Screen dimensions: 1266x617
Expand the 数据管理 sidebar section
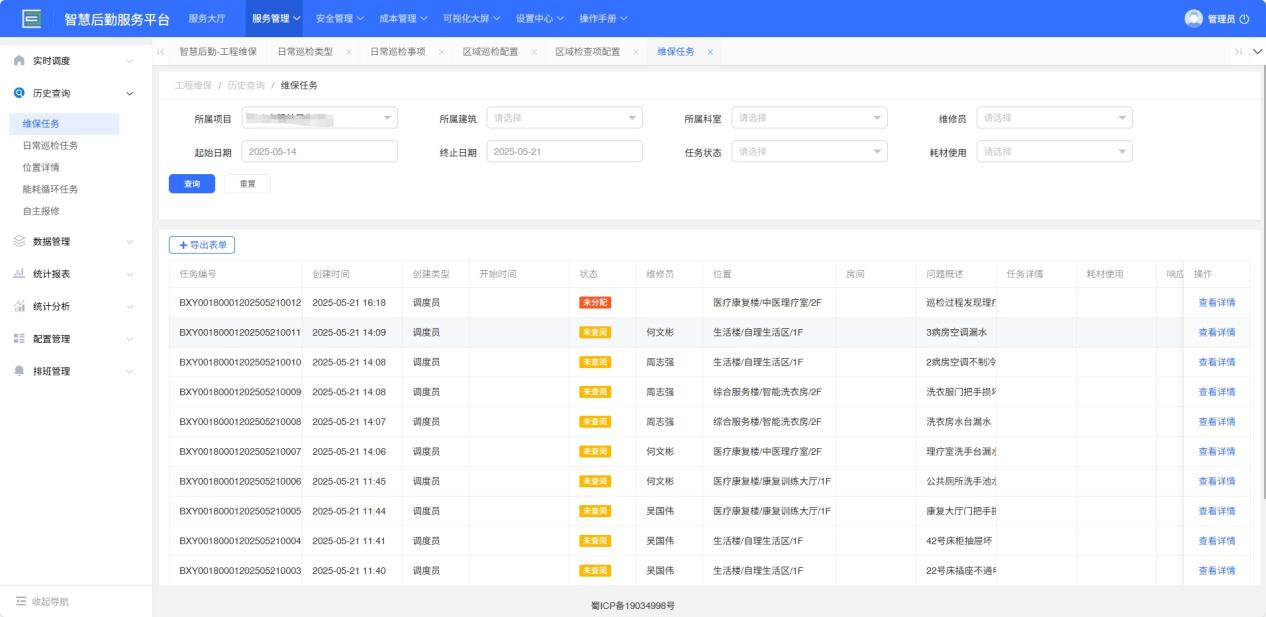coord(129,241)
